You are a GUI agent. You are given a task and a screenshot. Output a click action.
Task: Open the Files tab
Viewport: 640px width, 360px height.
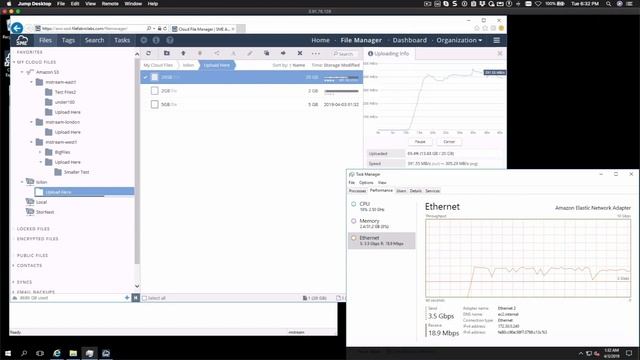(45, 40)
